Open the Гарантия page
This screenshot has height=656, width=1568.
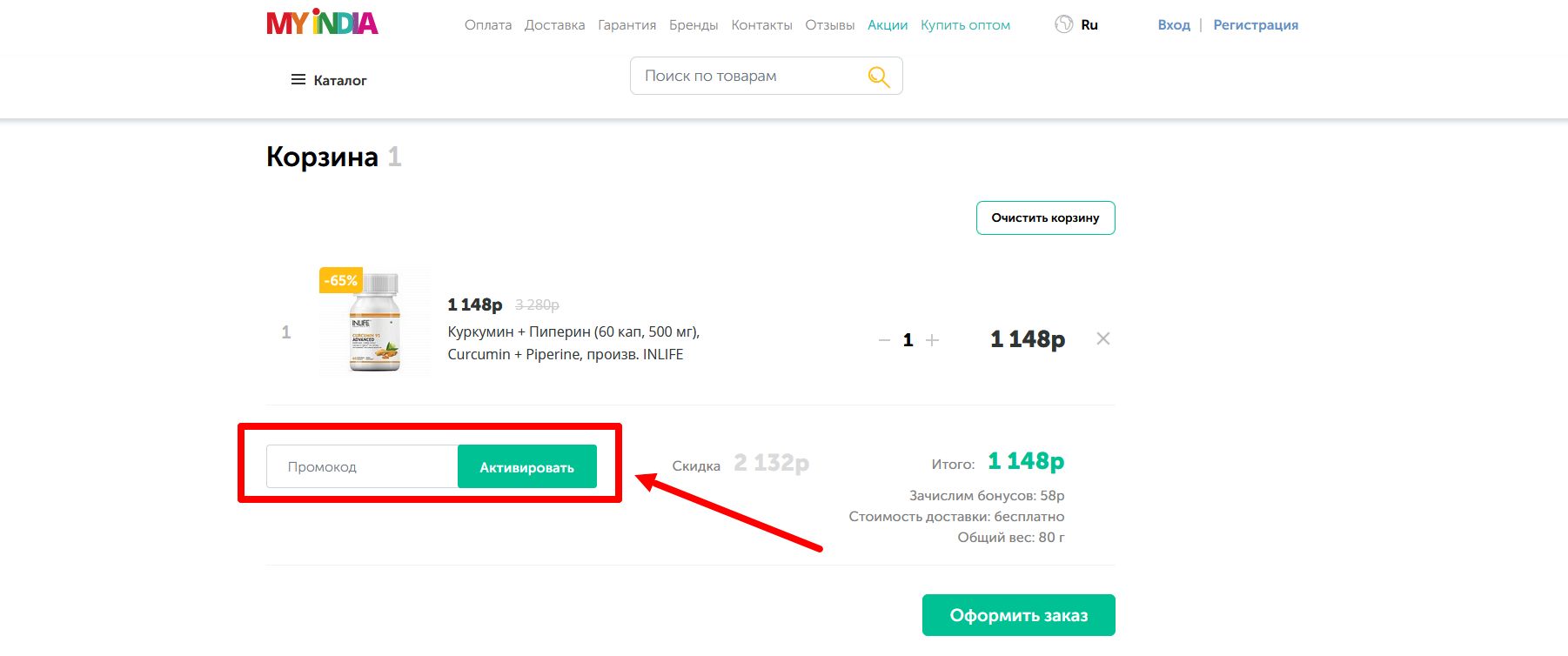pyautogui.click(x=627, y=25)
